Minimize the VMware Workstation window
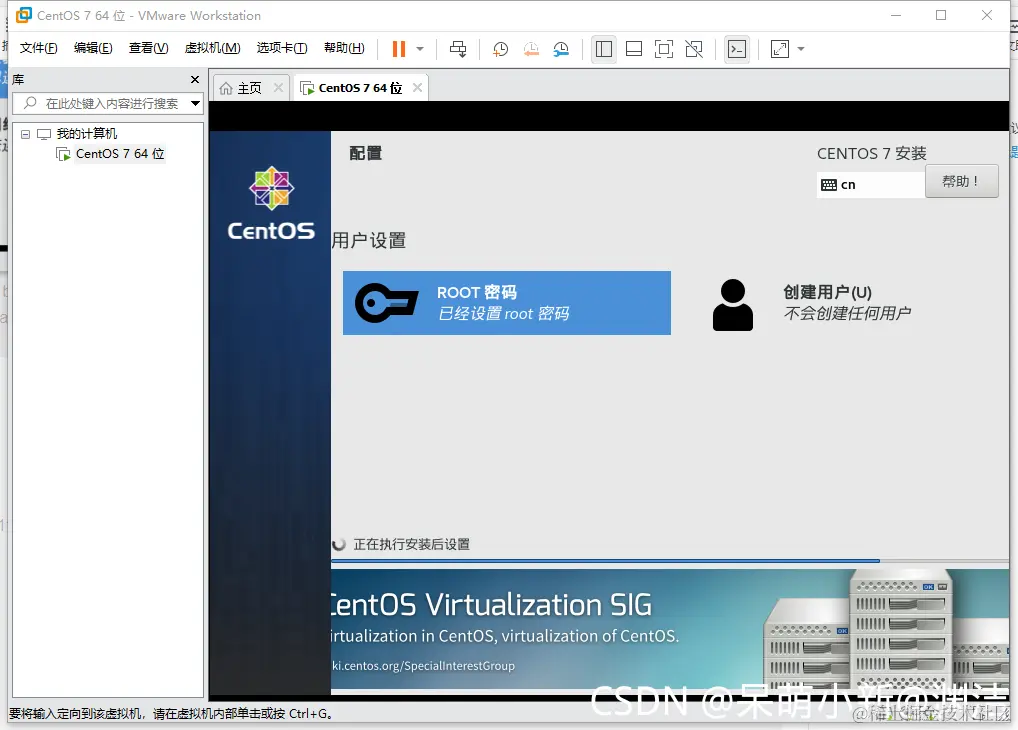 pos(896,15)
